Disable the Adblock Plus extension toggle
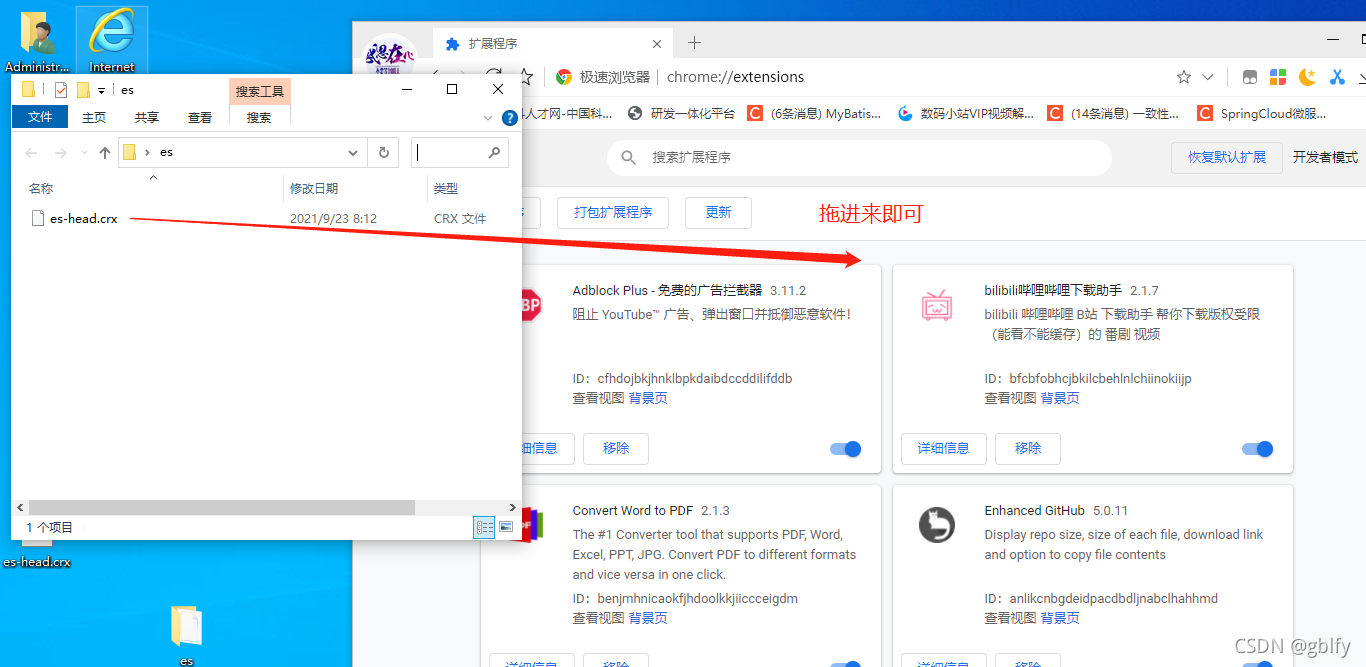Image resolution: width=1366 pixels, height=667 pixels. tap(845, 449)
